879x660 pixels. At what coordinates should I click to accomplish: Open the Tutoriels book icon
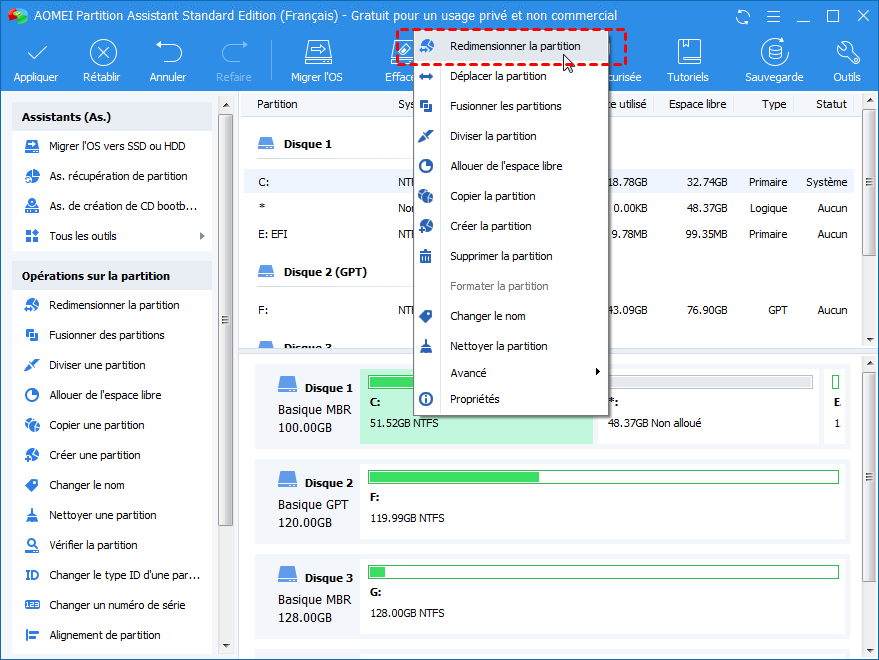(688, 52)
